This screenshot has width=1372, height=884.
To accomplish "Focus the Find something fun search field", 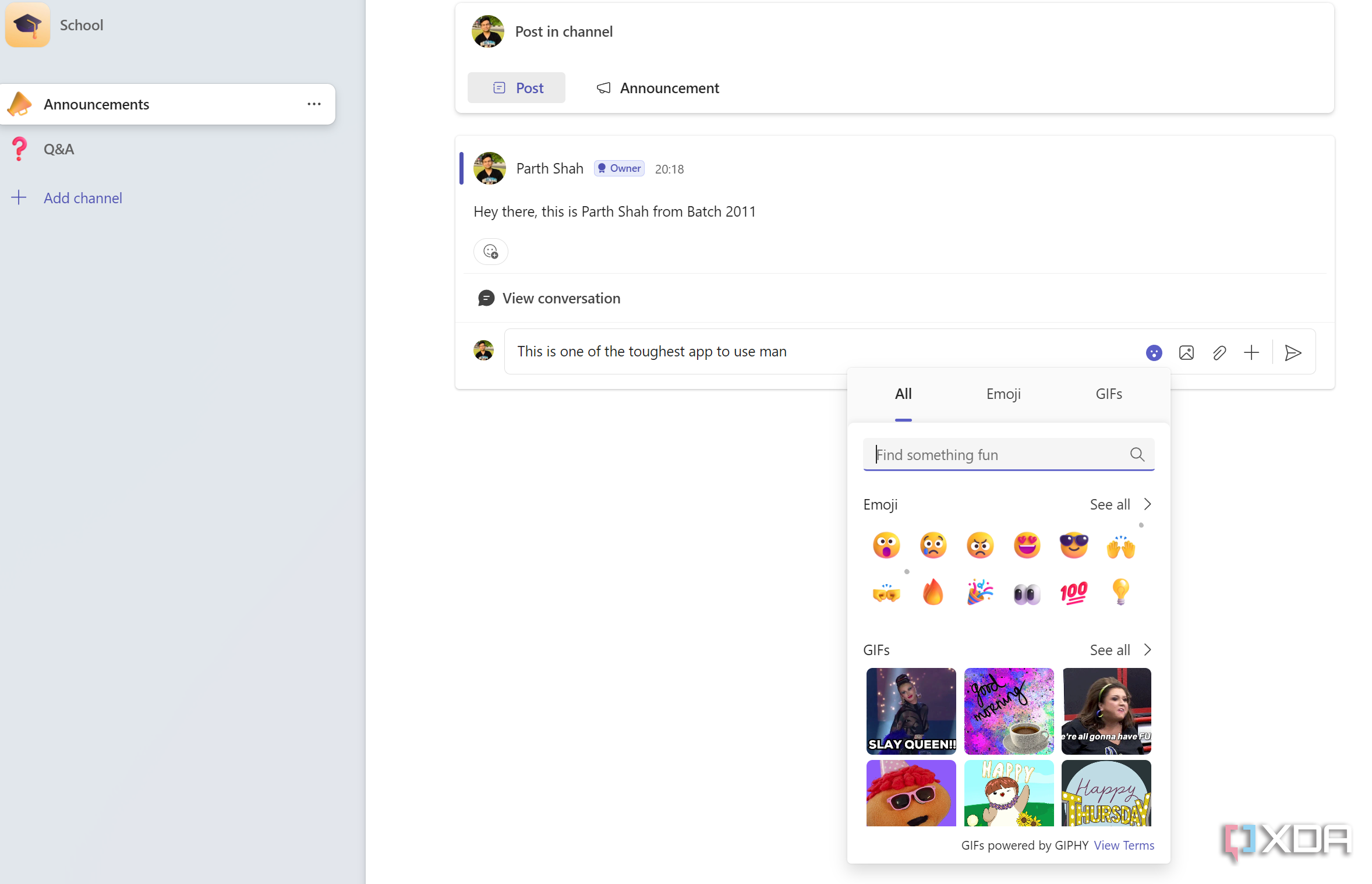I will 1009,454.
